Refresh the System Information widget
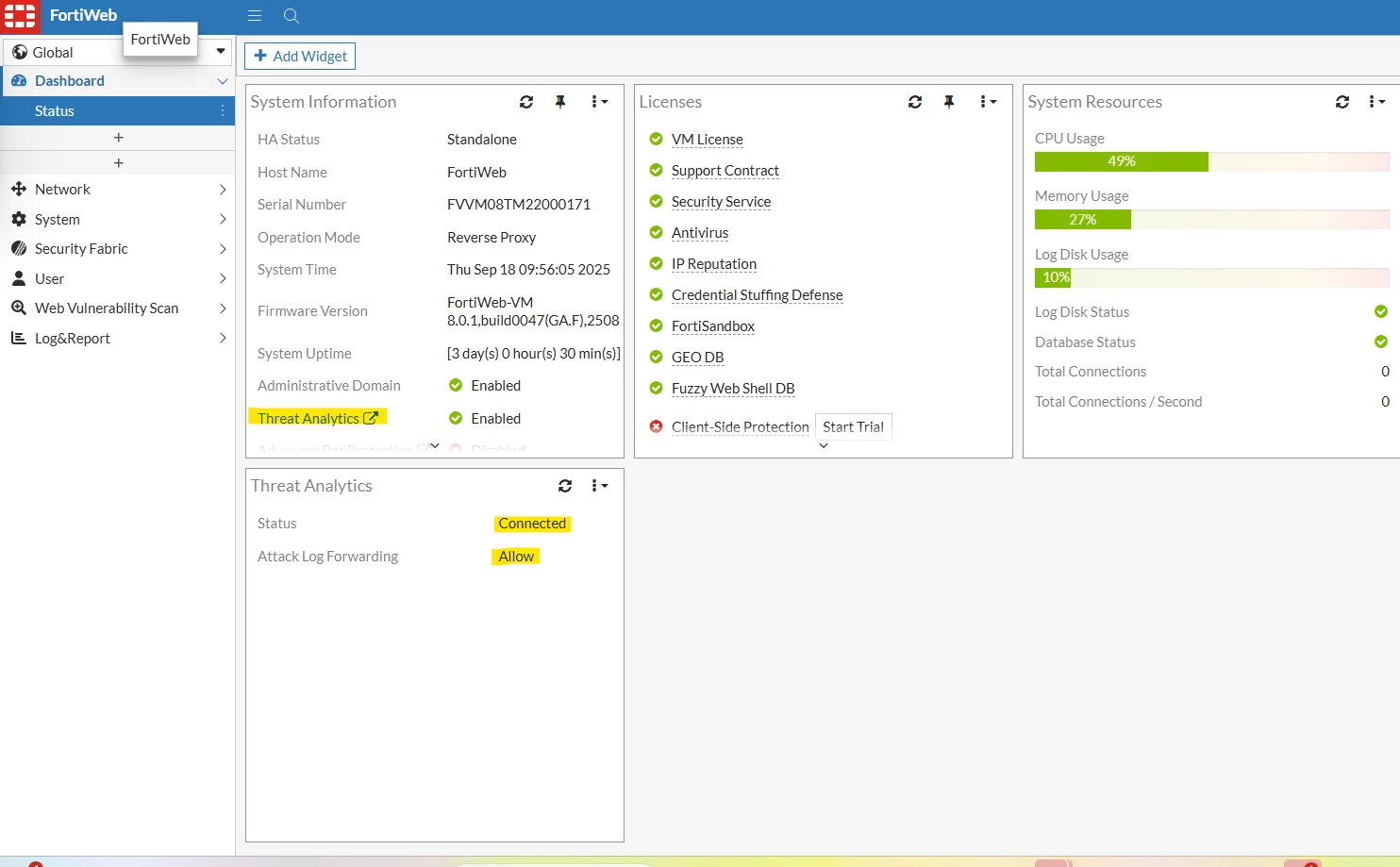The width and height of the screenshot is (1400, 867). pyautogui.click(x=526, y=102)
